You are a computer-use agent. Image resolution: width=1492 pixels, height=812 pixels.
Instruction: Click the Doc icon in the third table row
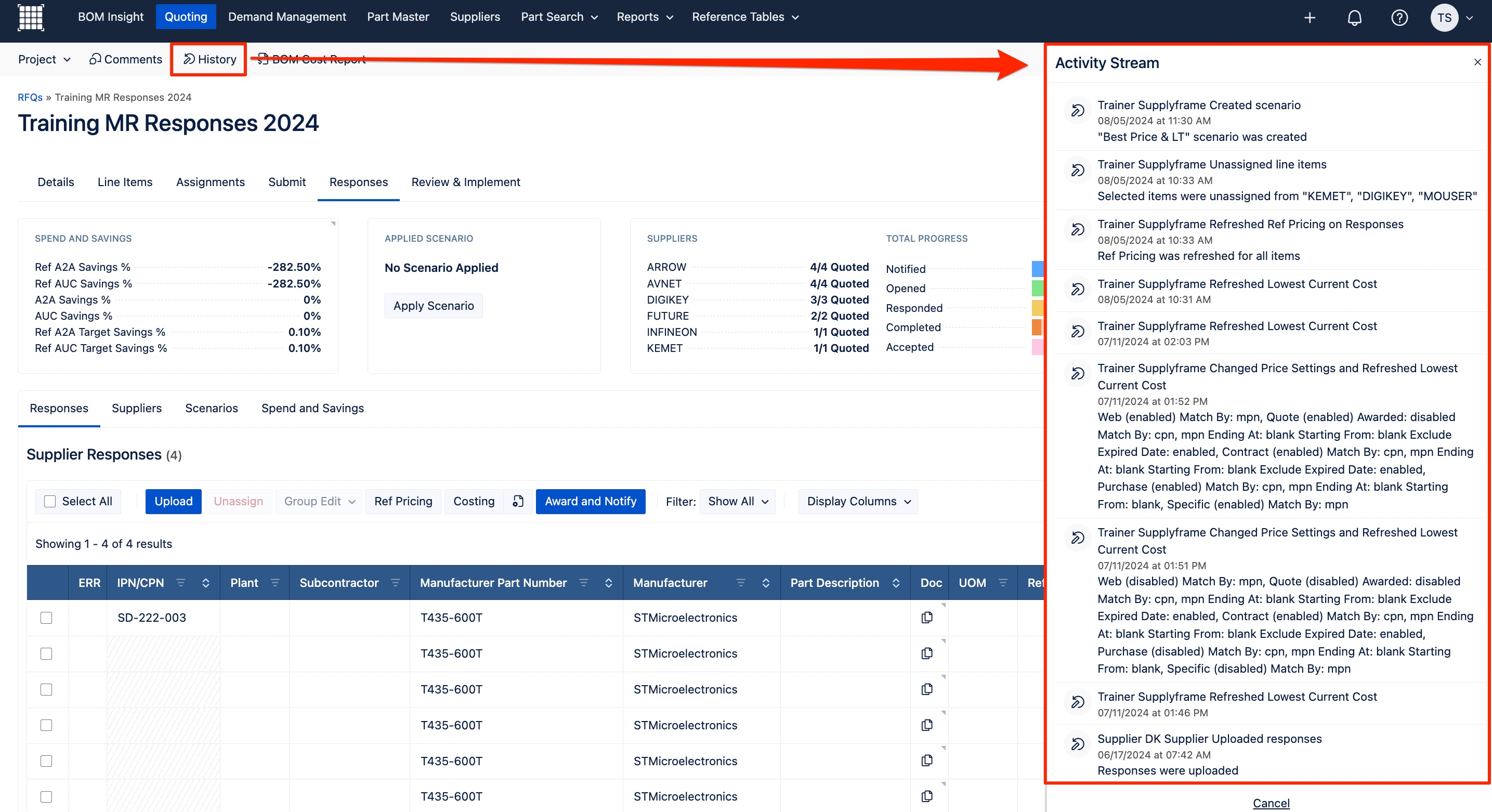click(x=927, y=689)
